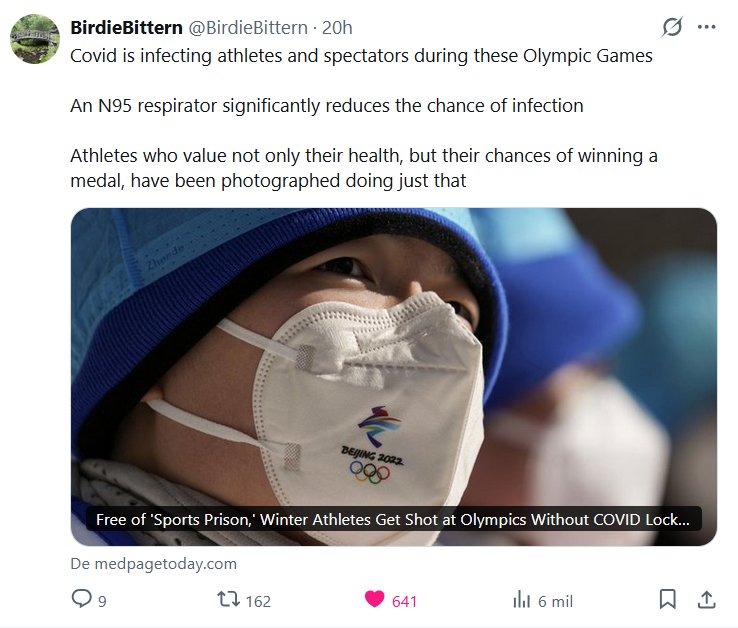Open the BirdieBittern profile avatar
Image resolution: width=738 pixels, height=628 pixels.
point(35,39)
